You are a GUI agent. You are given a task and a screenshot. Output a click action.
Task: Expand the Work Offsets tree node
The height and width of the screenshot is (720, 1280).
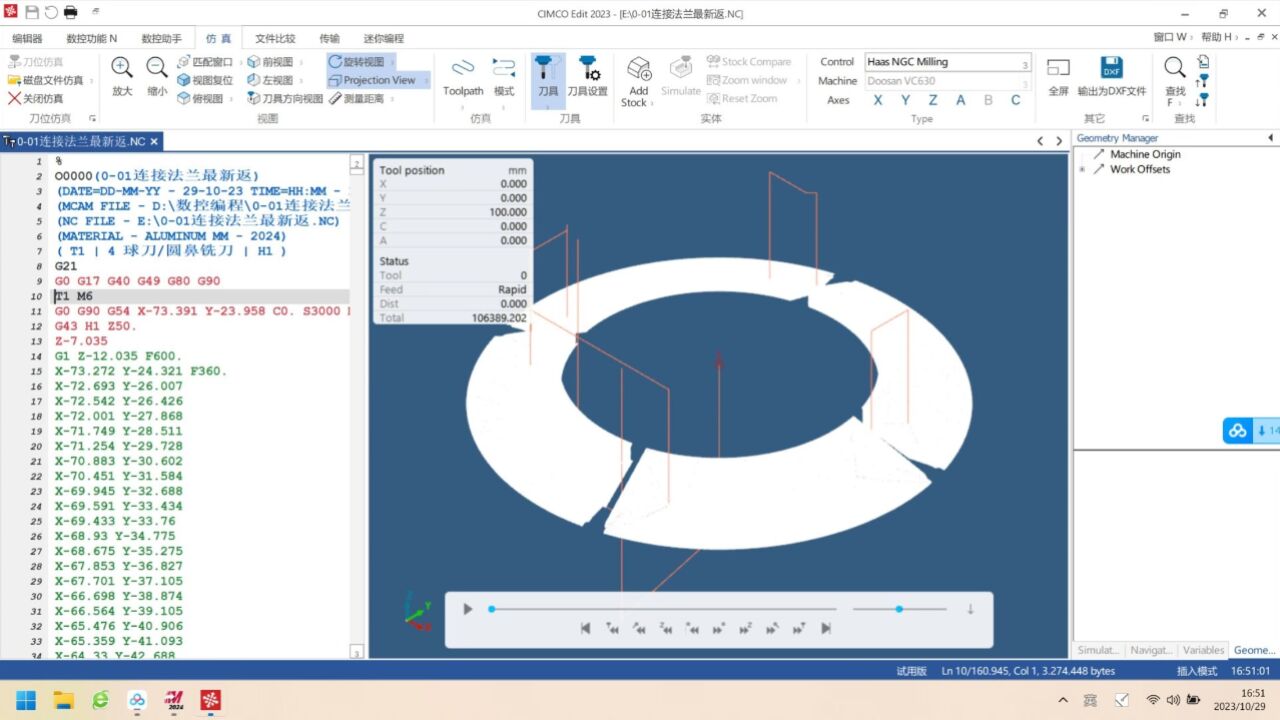[1082, 169]
